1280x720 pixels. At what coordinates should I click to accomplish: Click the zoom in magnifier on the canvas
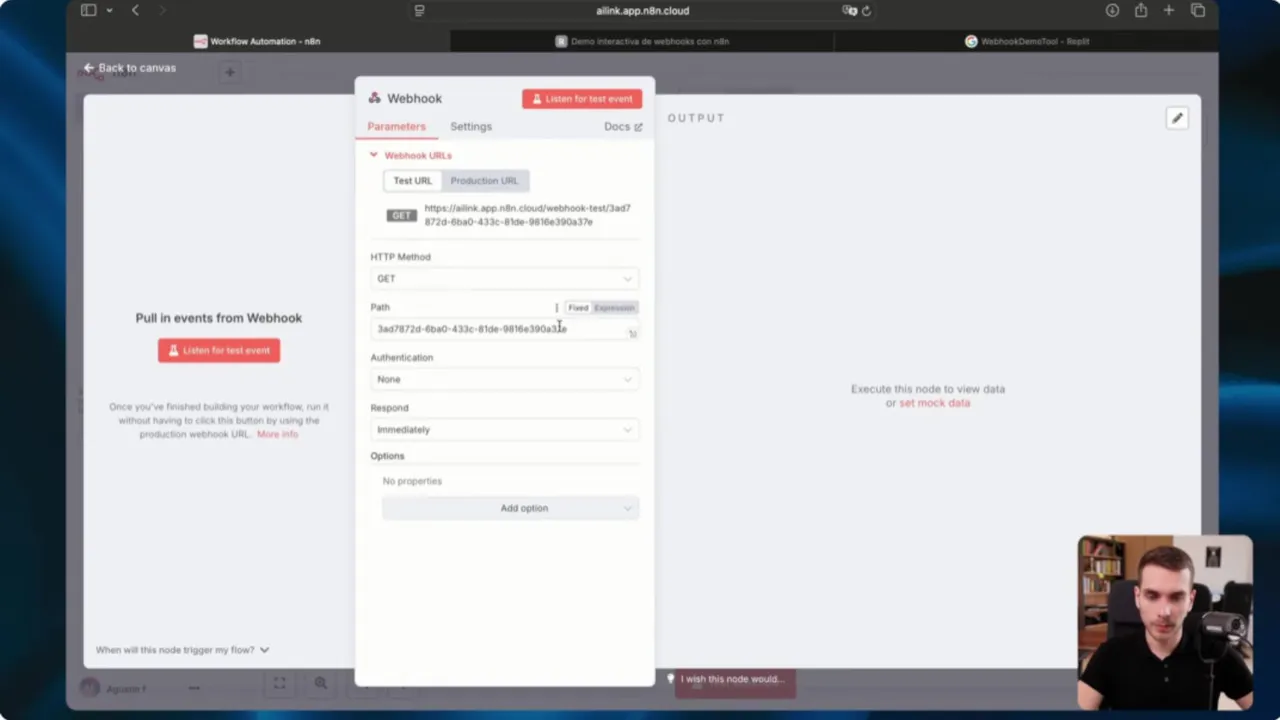[x=321, y=683]
